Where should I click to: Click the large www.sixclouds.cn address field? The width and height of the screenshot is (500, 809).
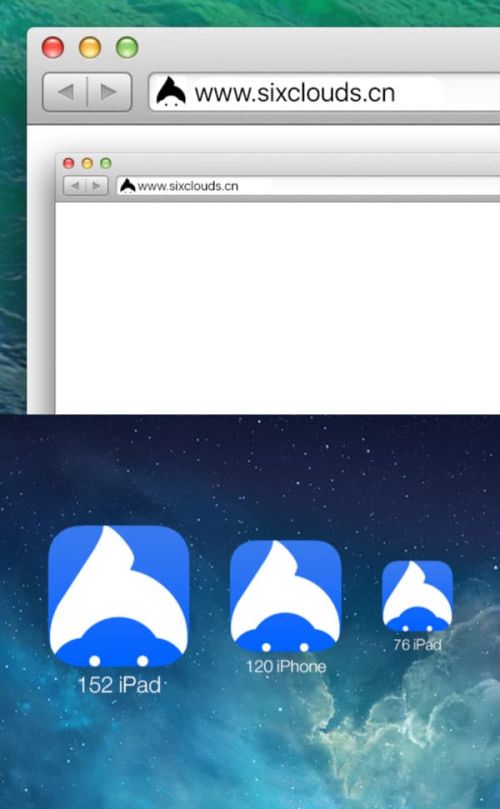[324, 92]
